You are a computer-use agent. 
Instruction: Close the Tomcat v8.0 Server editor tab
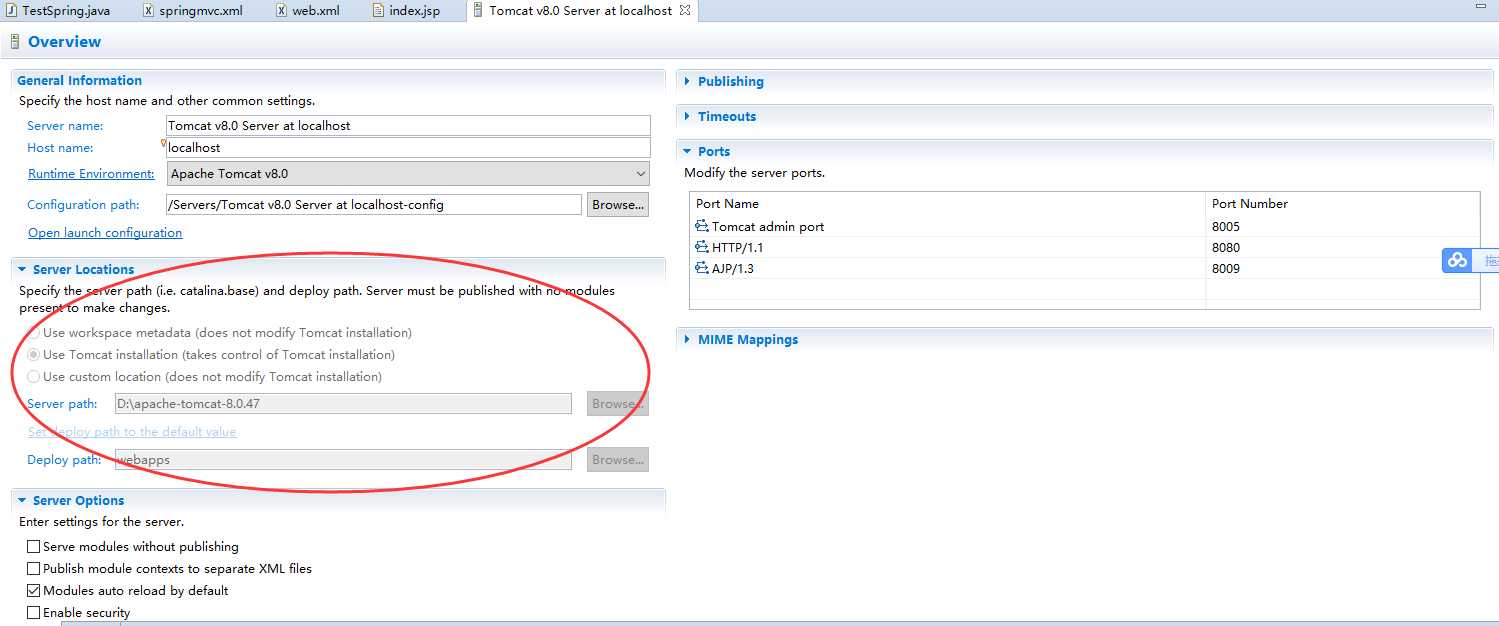(684, 11)
